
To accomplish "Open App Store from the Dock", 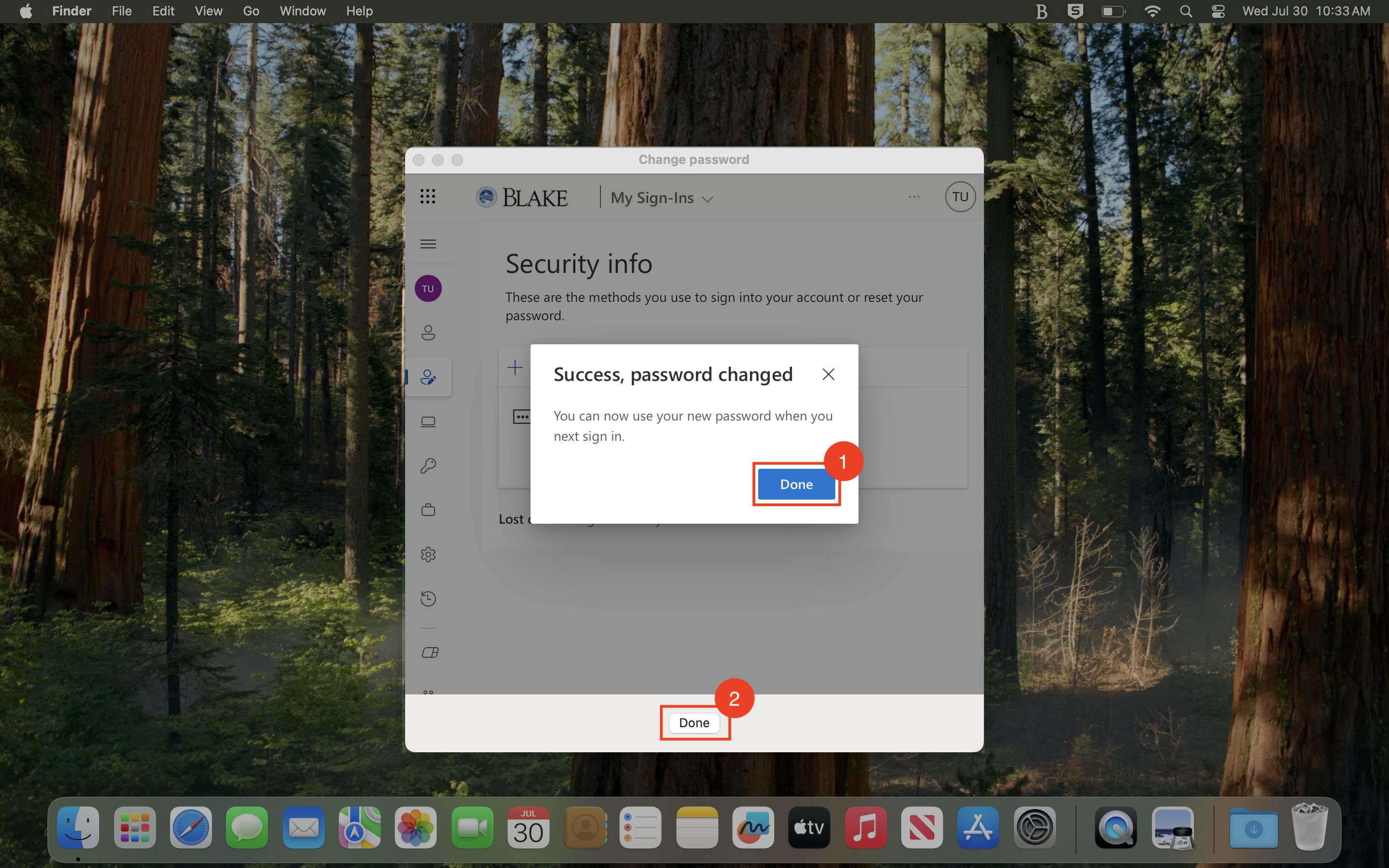I will tap(978, 827).
